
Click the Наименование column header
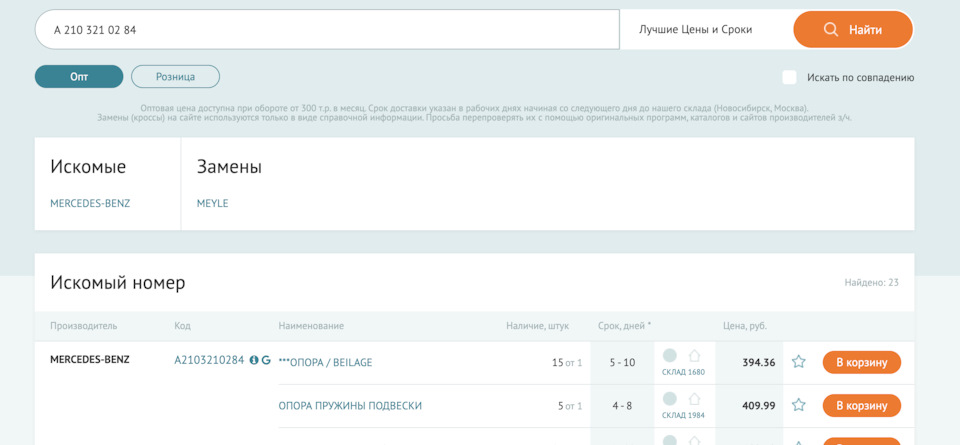(x=311, y=326)
